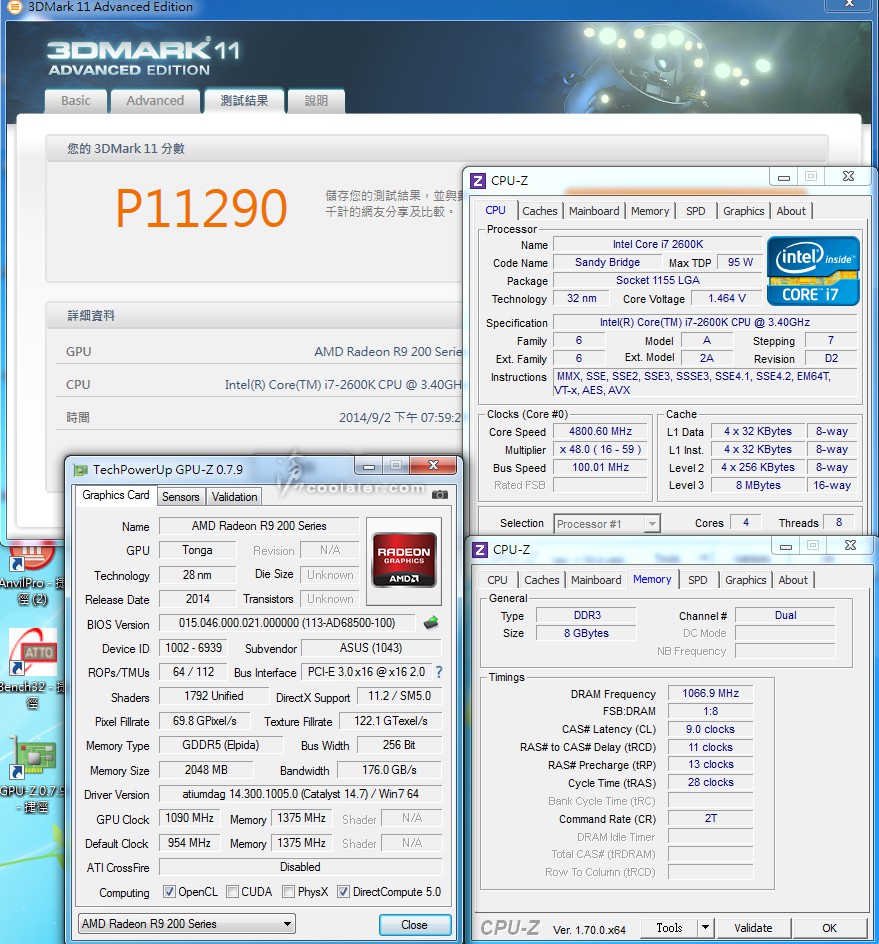Open SPD tab in upper CPU-Z window
879x944 pixels.
695,211
